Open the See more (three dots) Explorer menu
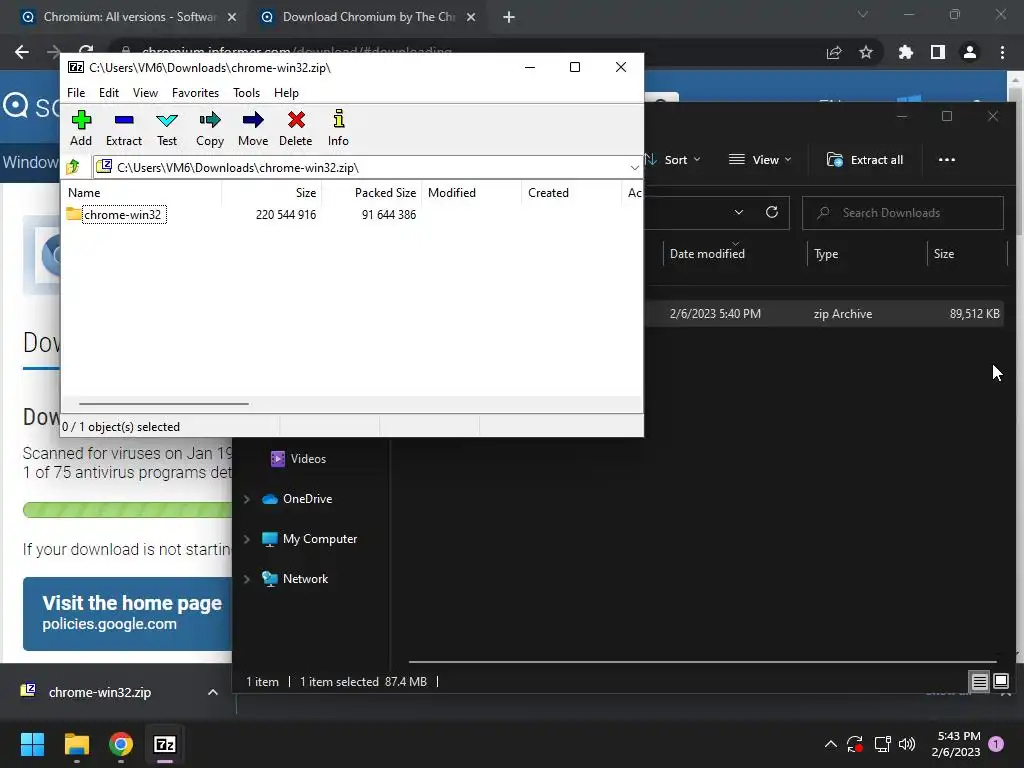Image resolution: width=1024 pixels, height=768 pixels. point(946,160)
